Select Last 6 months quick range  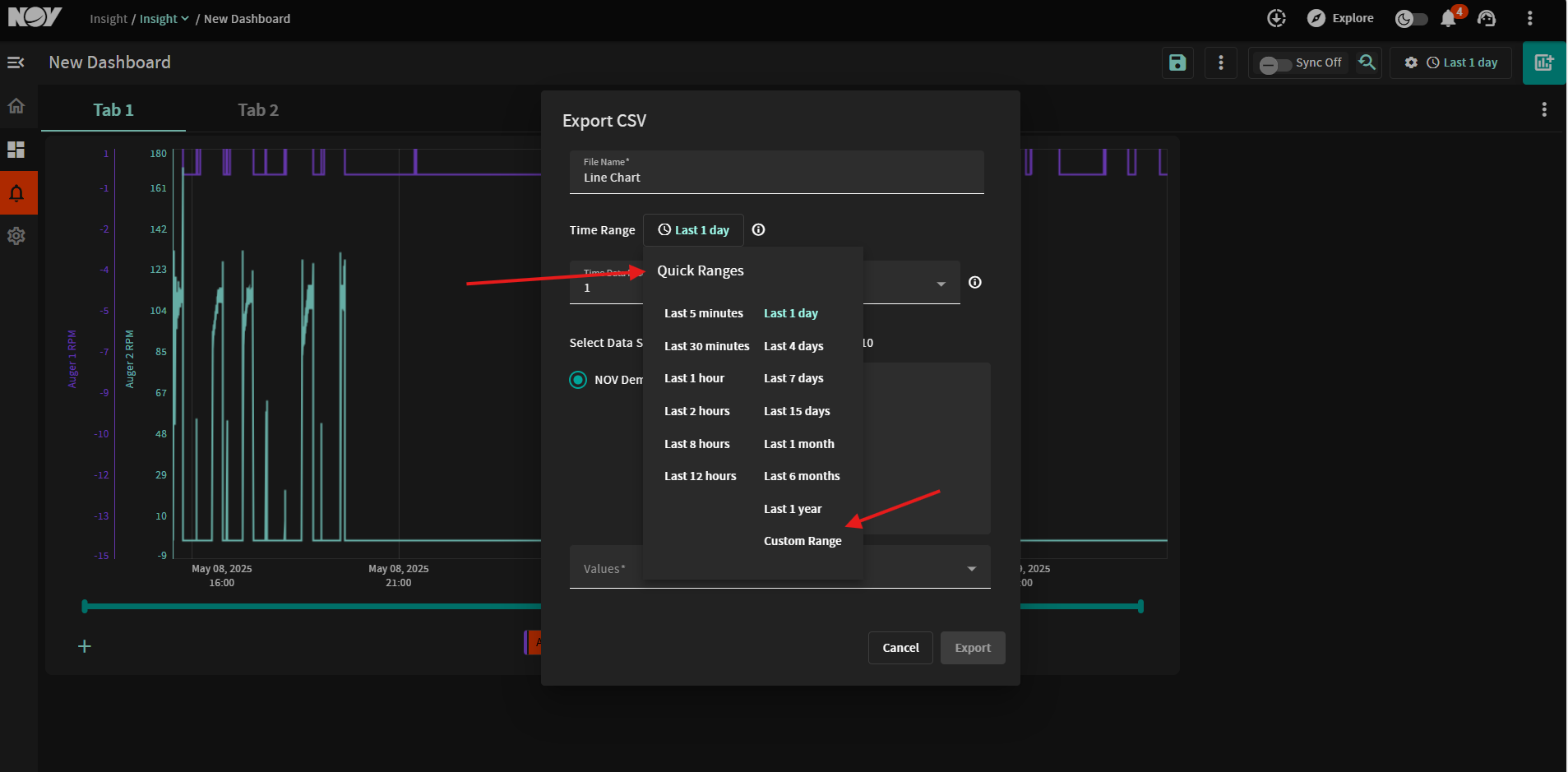(x=802, y=476)
